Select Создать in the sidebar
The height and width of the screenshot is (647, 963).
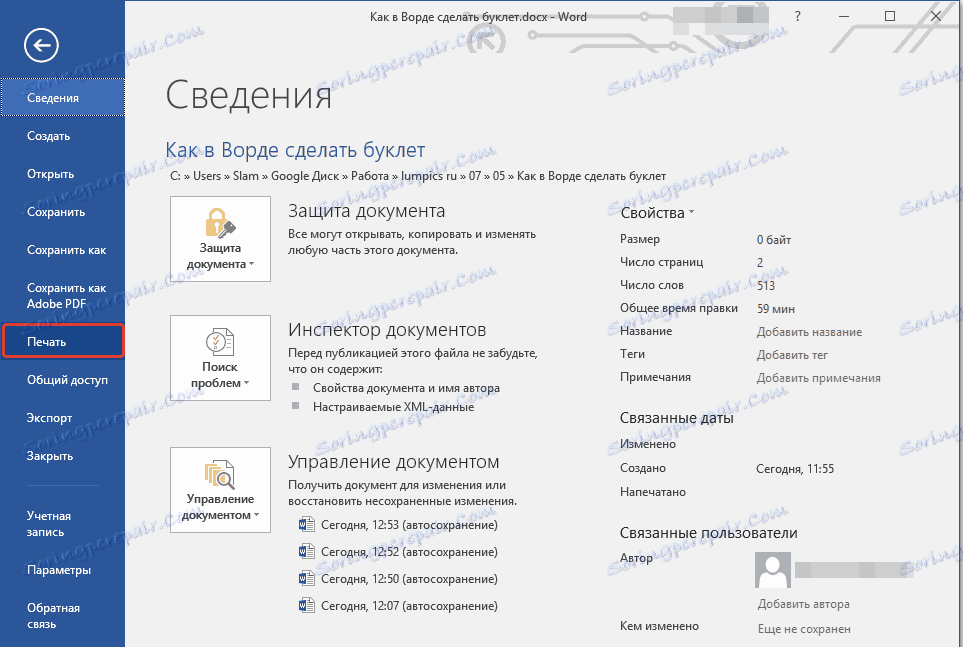(x=63, y=136)
